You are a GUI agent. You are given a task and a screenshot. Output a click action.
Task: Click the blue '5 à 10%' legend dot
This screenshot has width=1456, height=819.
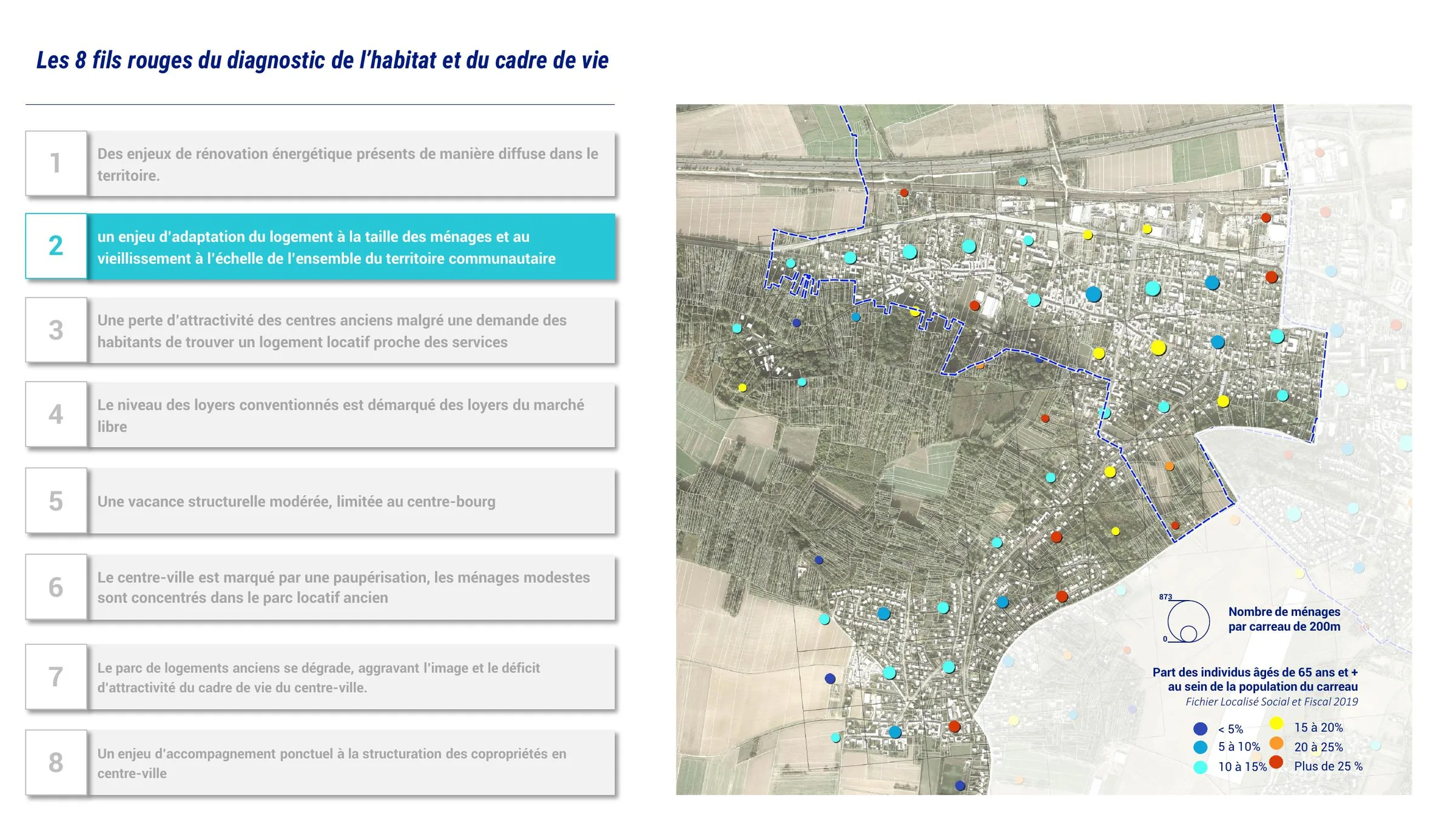point(1200,747)
